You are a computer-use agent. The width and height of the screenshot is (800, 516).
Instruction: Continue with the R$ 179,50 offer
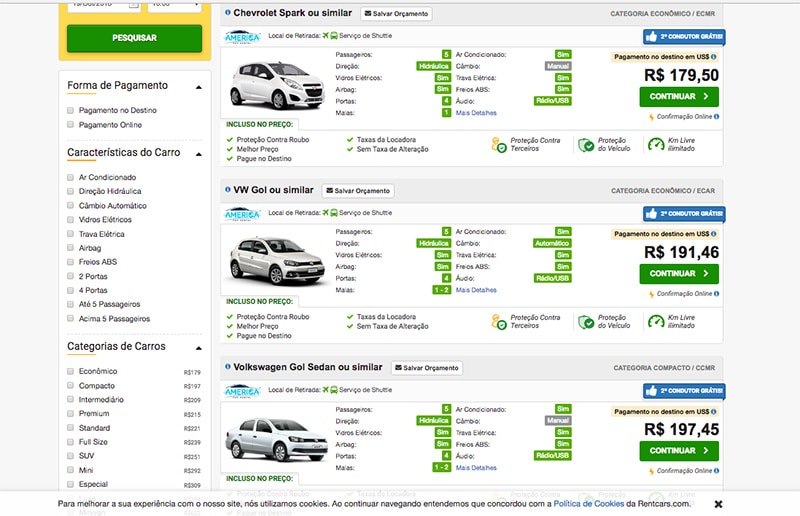coord(679,96)
